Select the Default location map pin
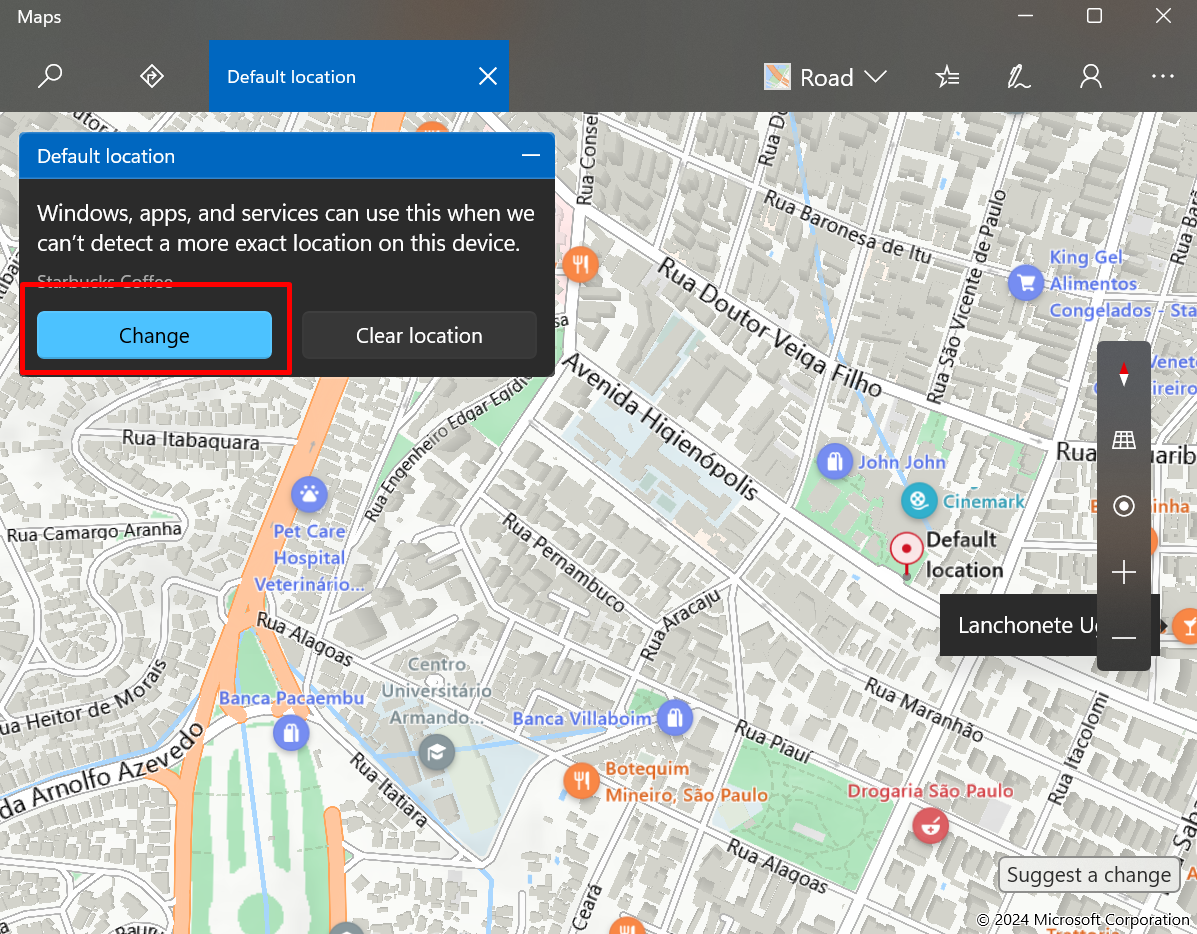The image size is (1197, 934). [906, 551]
